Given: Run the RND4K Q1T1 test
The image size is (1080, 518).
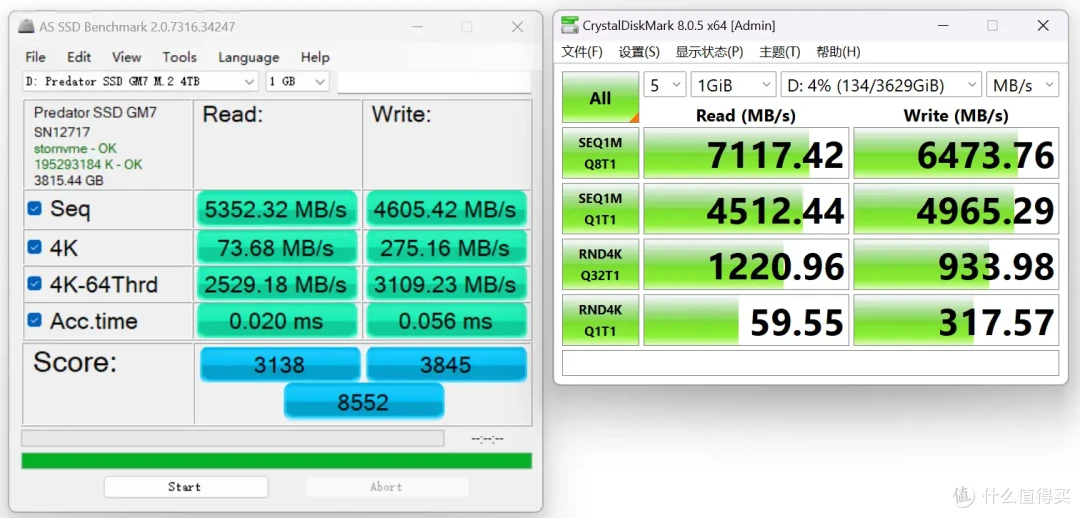Looking at the screenshot, I should (601, 320).
